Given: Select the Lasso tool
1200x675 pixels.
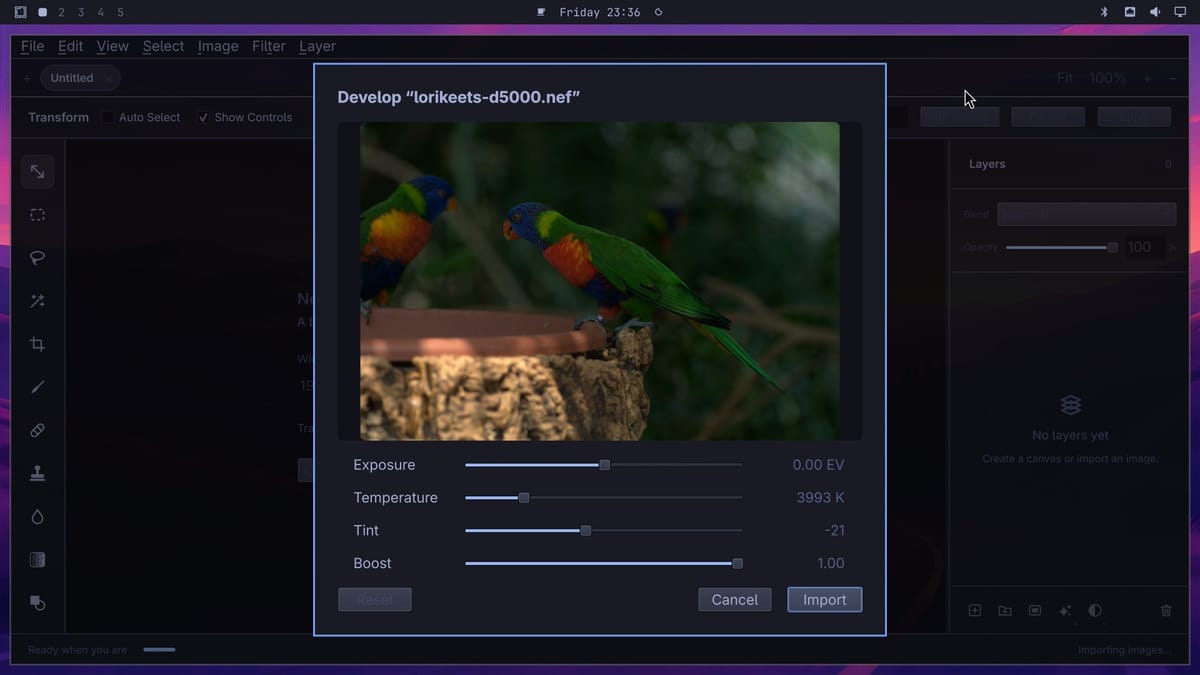Looking at the screenshot, I should 37,258.
